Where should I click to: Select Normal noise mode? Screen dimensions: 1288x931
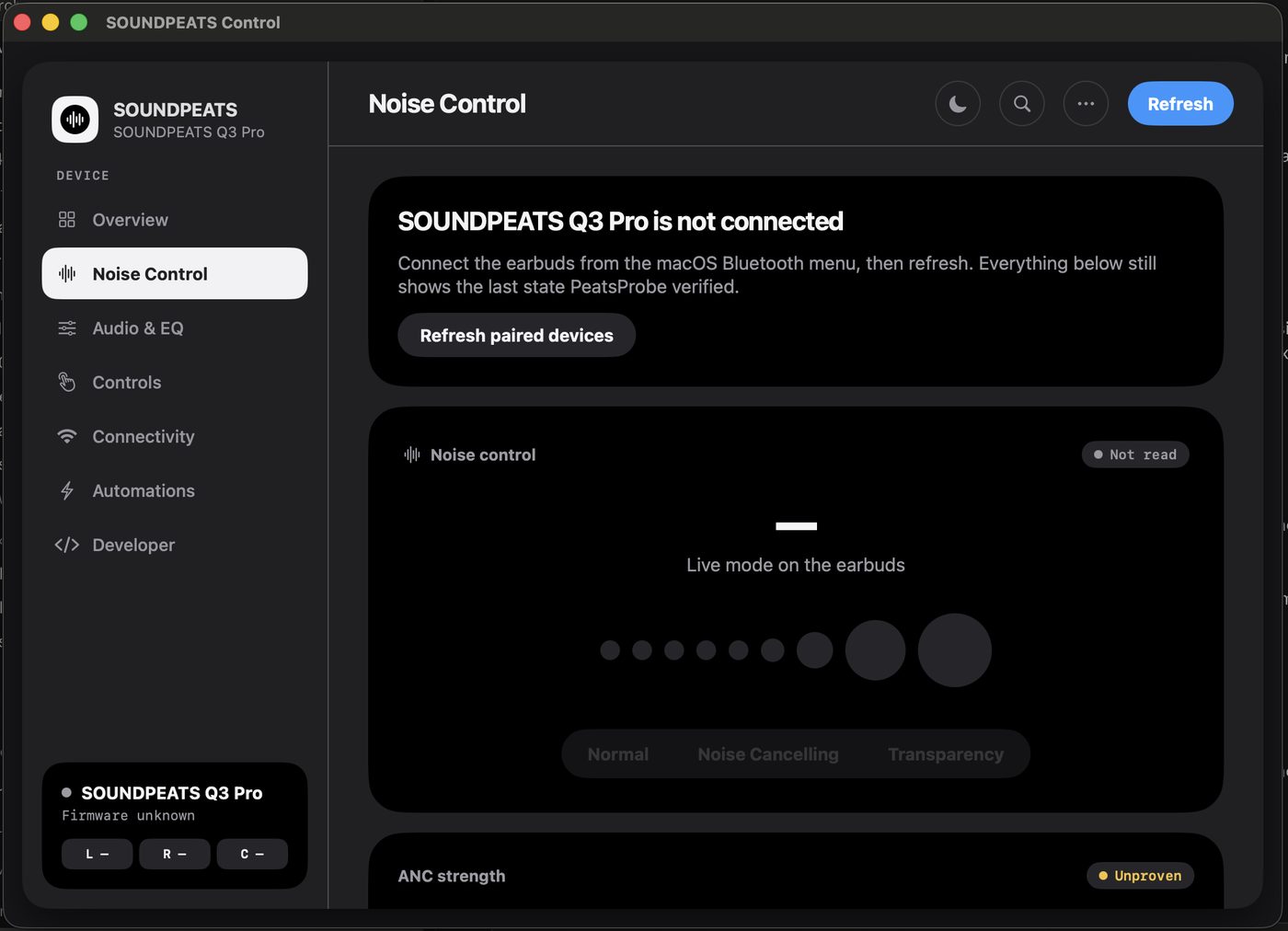pyautogui.click(x=618, y=754)
